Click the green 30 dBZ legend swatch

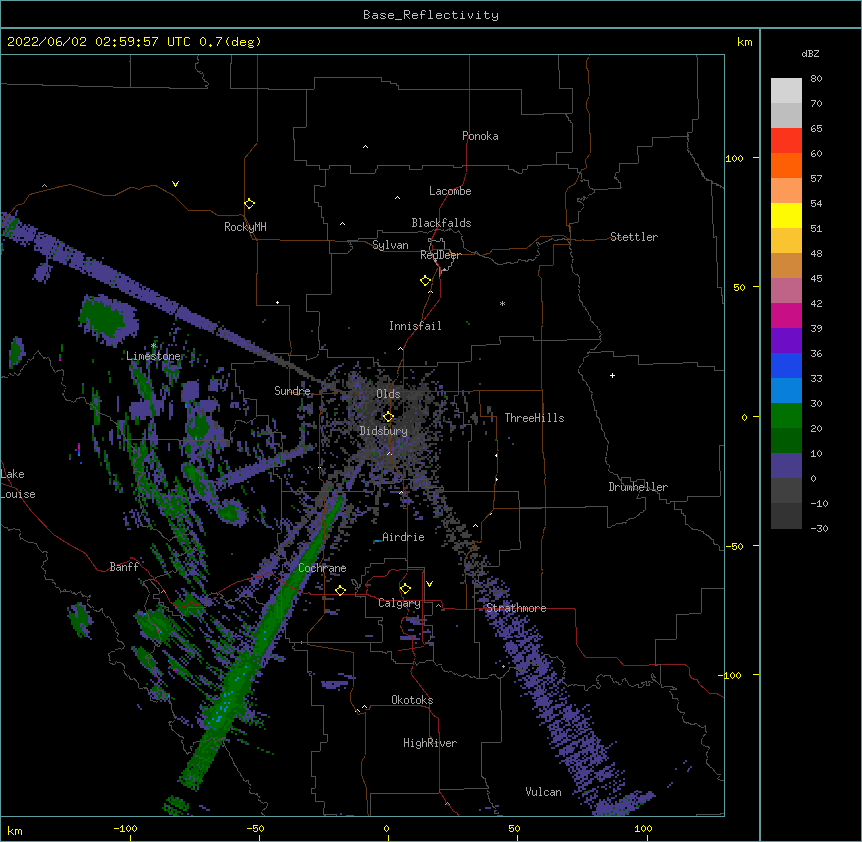point(786,416)
